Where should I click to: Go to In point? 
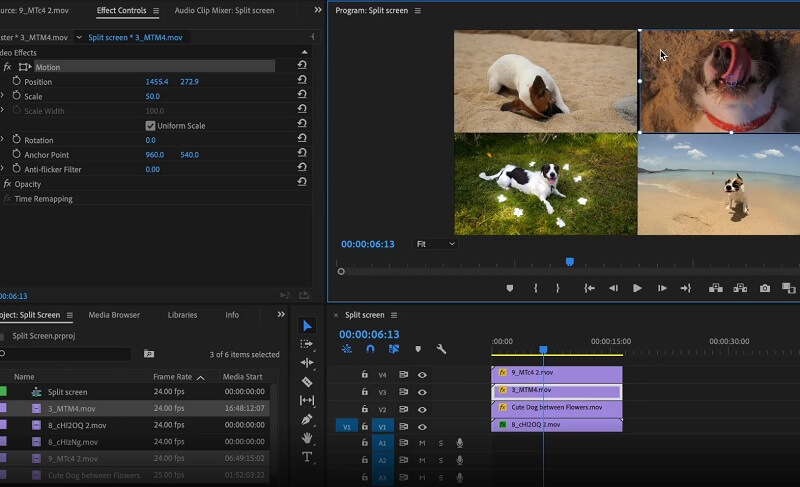point(589,288)
